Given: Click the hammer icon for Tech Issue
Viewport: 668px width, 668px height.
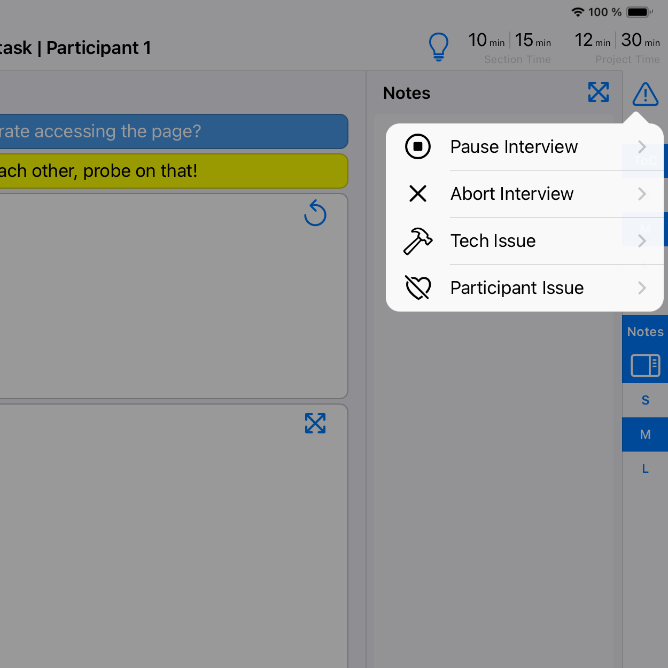Looking at the screenshot, I should click(x=418, y=241).
